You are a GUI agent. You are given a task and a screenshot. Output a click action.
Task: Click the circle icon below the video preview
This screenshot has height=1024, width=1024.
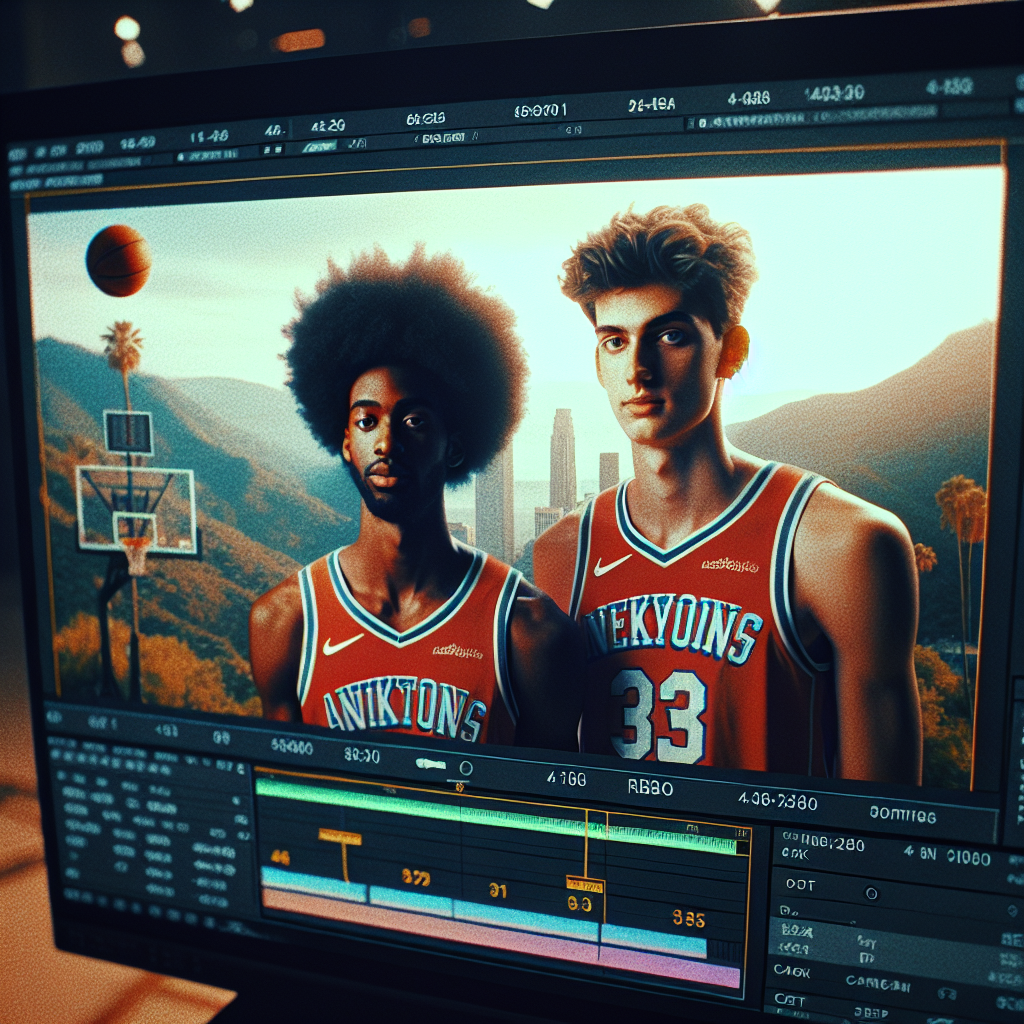coord(466,768)
